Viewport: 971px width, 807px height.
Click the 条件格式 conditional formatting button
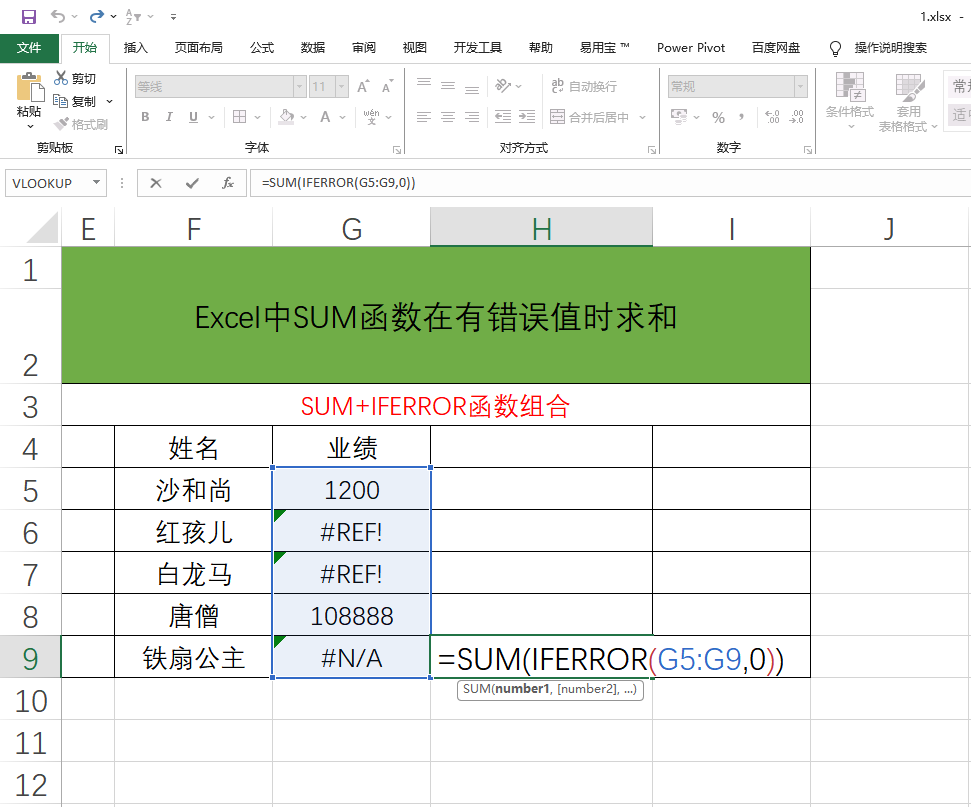coord(850,101)
